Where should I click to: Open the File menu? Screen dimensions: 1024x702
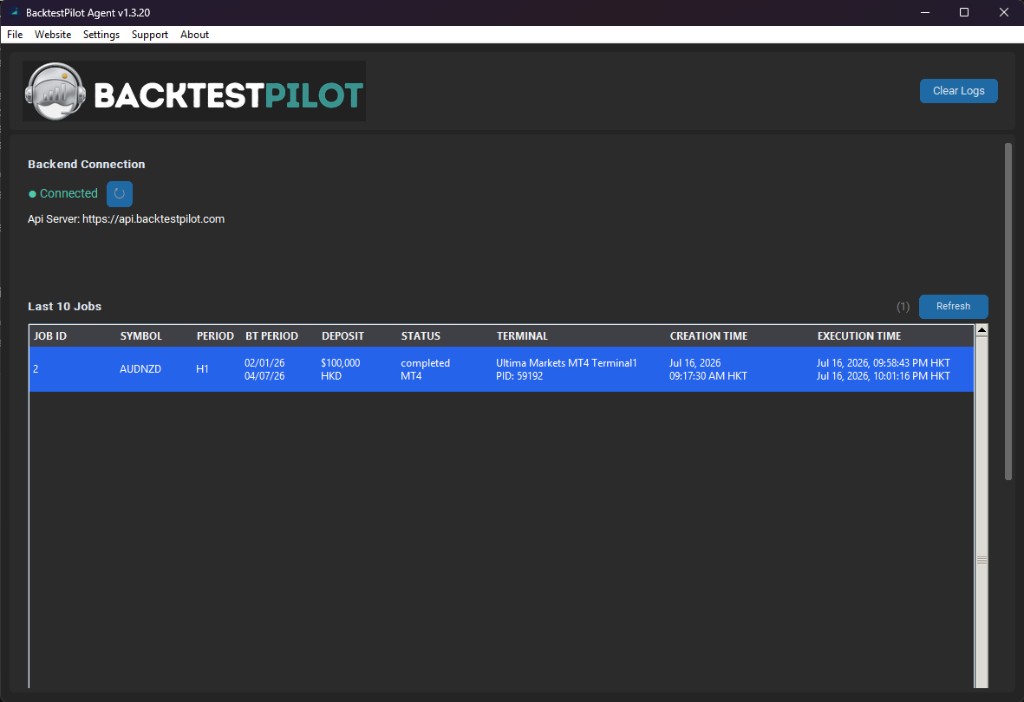(14, 35)
